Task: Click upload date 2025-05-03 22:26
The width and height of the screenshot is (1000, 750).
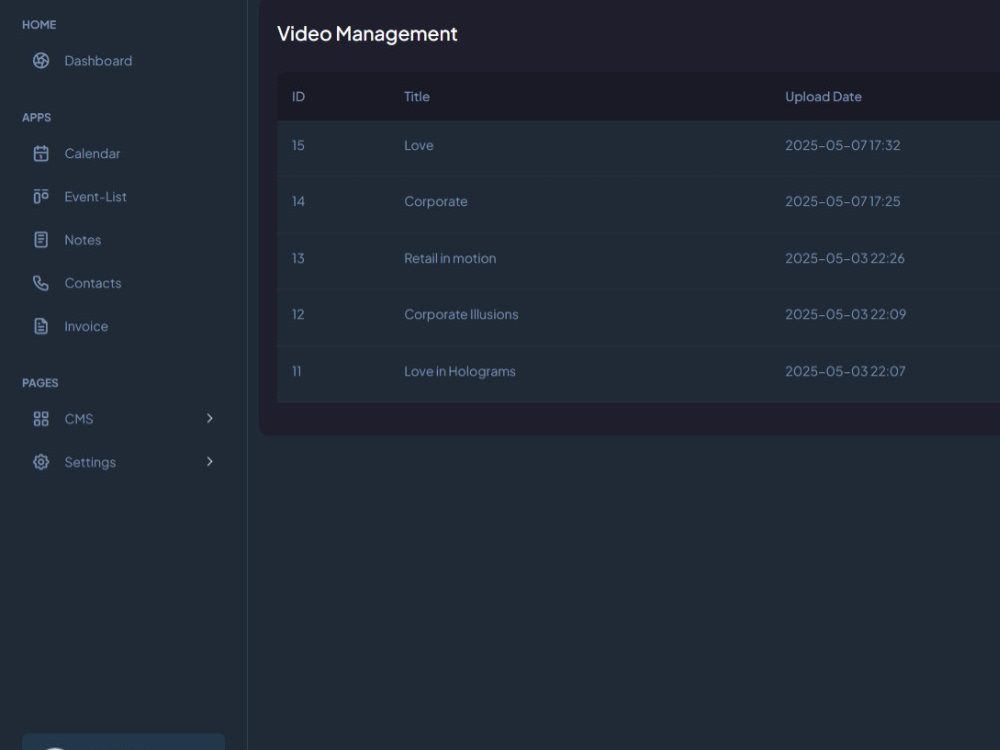Action: coord(844,258)
